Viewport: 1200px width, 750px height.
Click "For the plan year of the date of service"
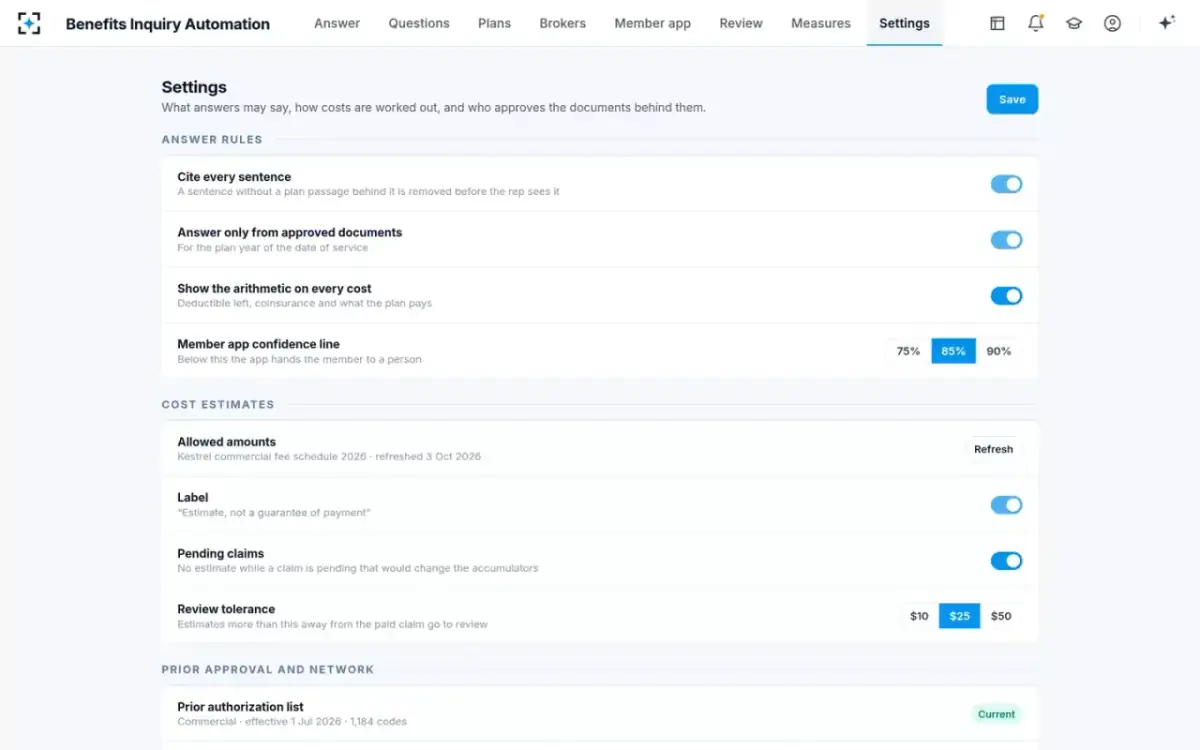click(273, 248)
